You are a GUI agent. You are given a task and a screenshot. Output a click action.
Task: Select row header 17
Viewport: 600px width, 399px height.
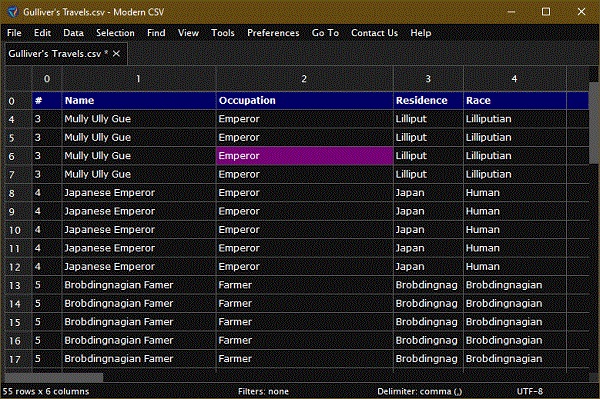pyautogui.click(x=18, y=359)
